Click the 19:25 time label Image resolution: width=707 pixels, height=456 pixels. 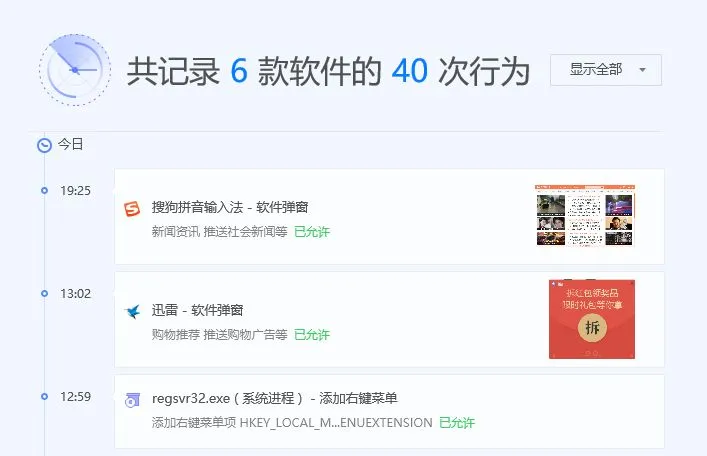[75, 190]
